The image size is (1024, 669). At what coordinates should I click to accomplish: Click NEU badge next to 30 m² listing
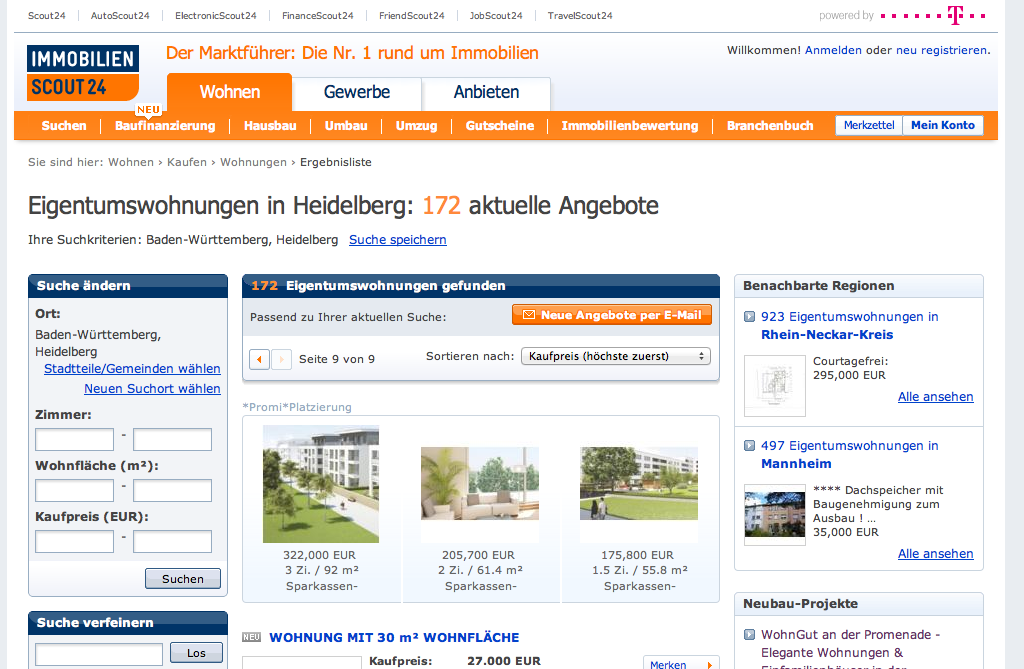pyautogui.click(x=251, y=637)
